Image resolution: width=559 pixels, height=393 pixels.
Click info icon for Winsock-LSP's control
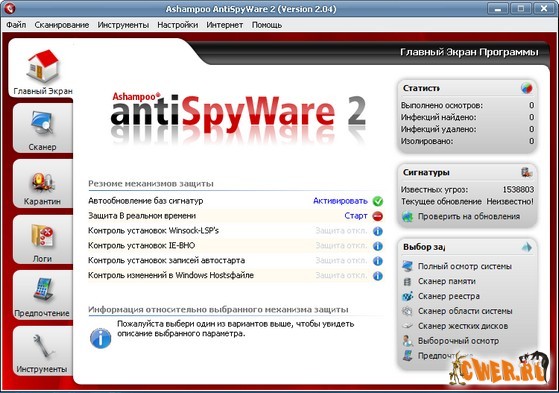[x=378, y=231]
